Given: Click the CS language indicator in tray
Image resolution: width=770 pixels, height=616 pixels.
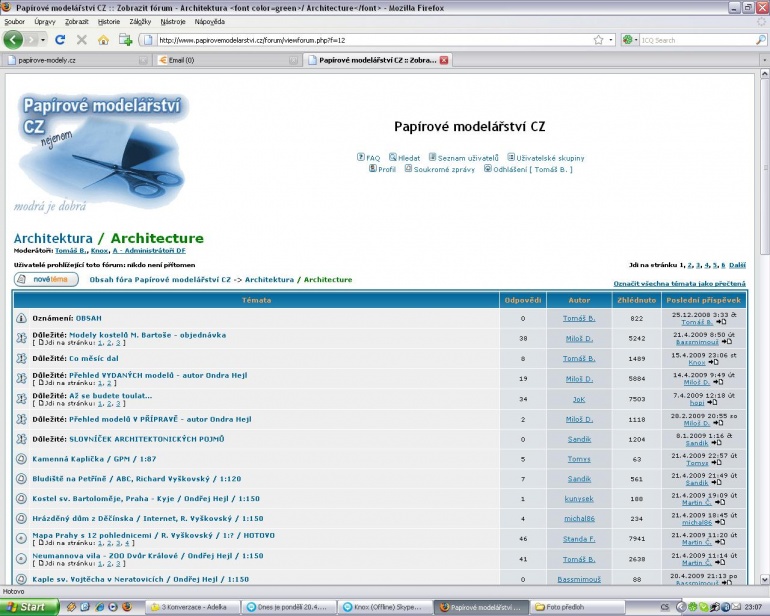Looking at the screenshot, I should [665, 607].
